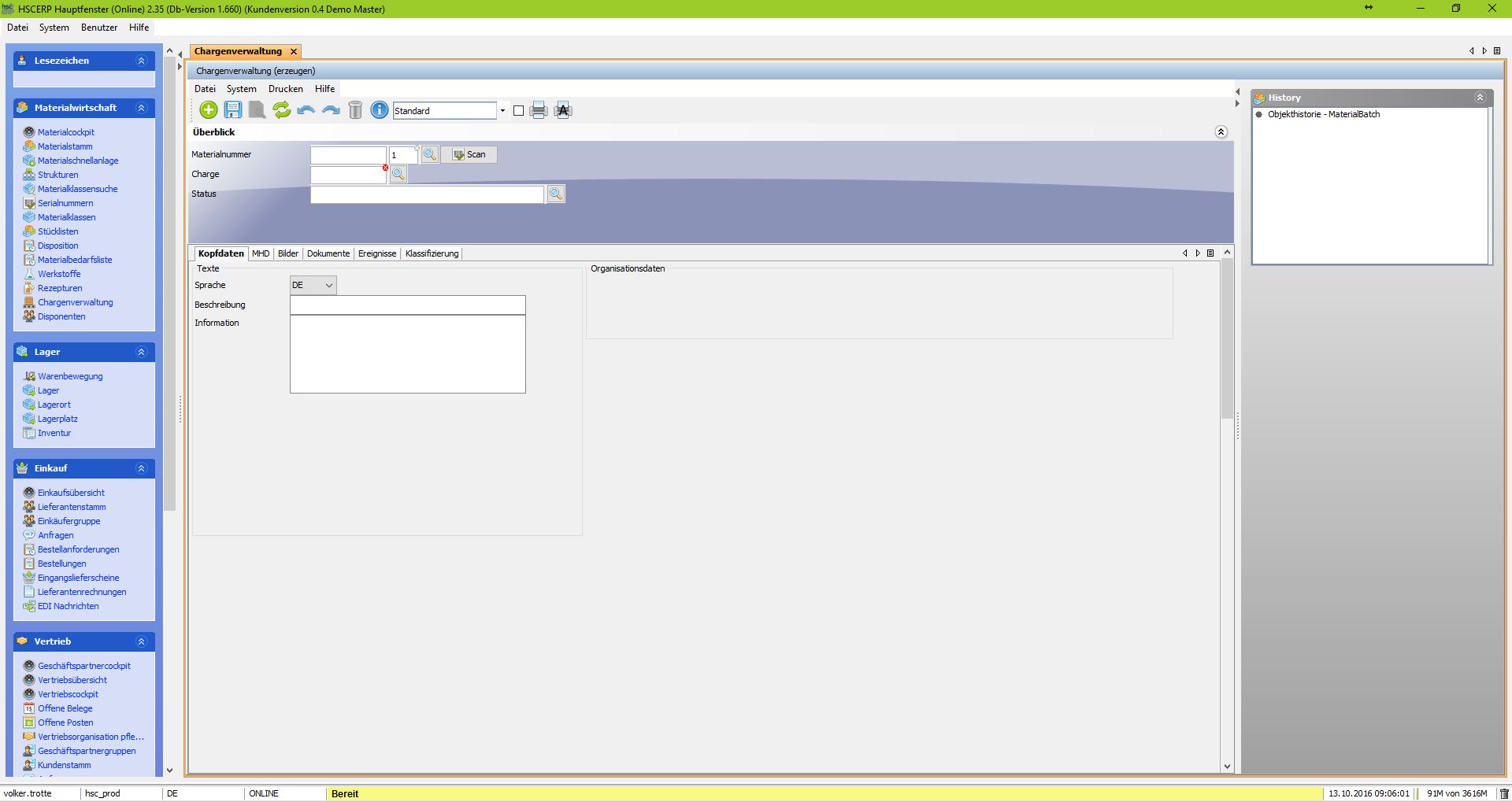This screenshot has height=802, width=1512.
Task: Click the green refresh arrows icon
Action: coord(281,110)
